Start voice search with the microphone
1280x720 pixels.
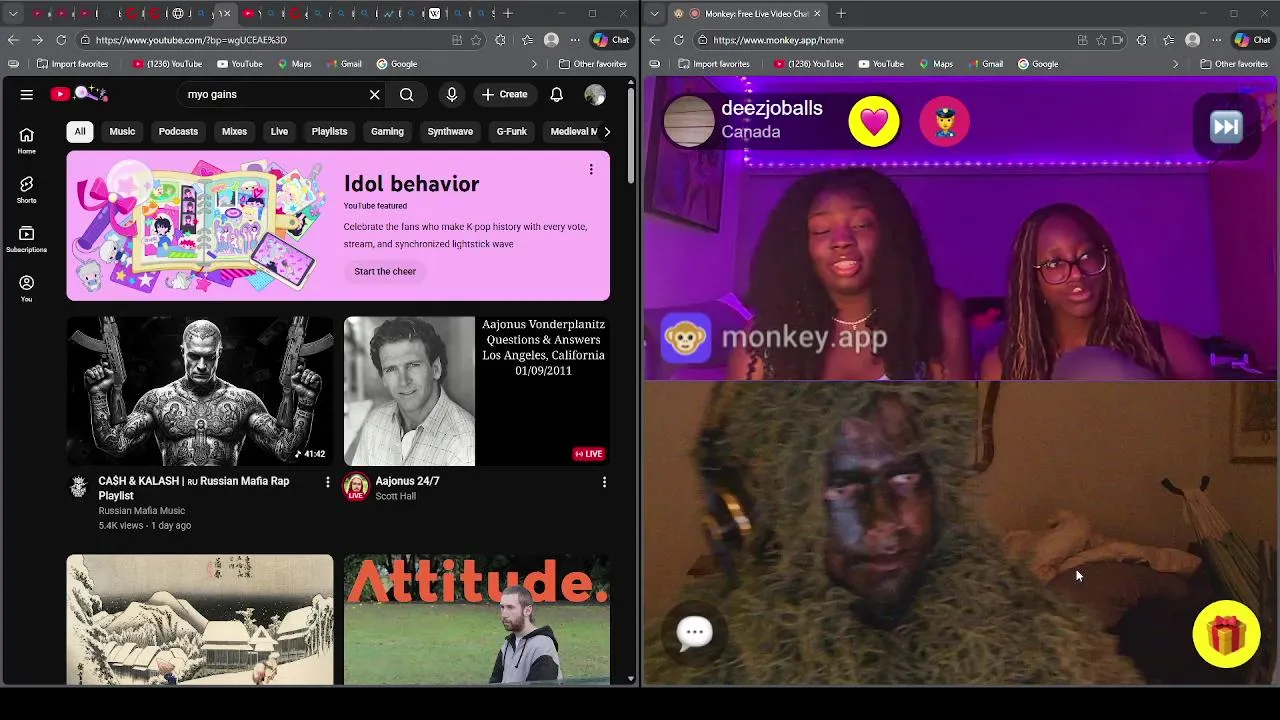coord(452,94)
